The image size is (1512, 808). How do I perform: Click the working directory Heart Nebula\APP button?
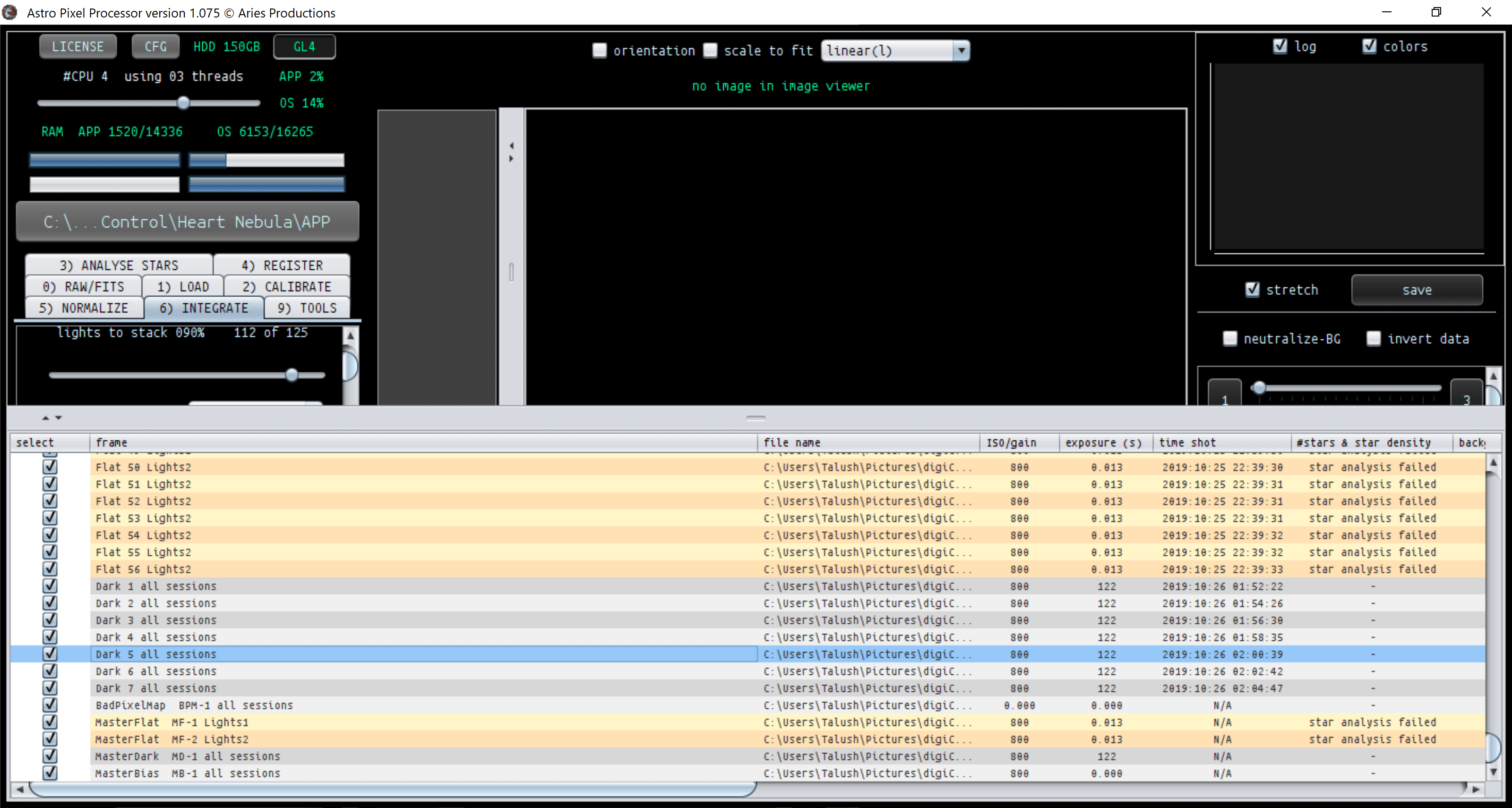pyautogui.click(x=187, y=222)
